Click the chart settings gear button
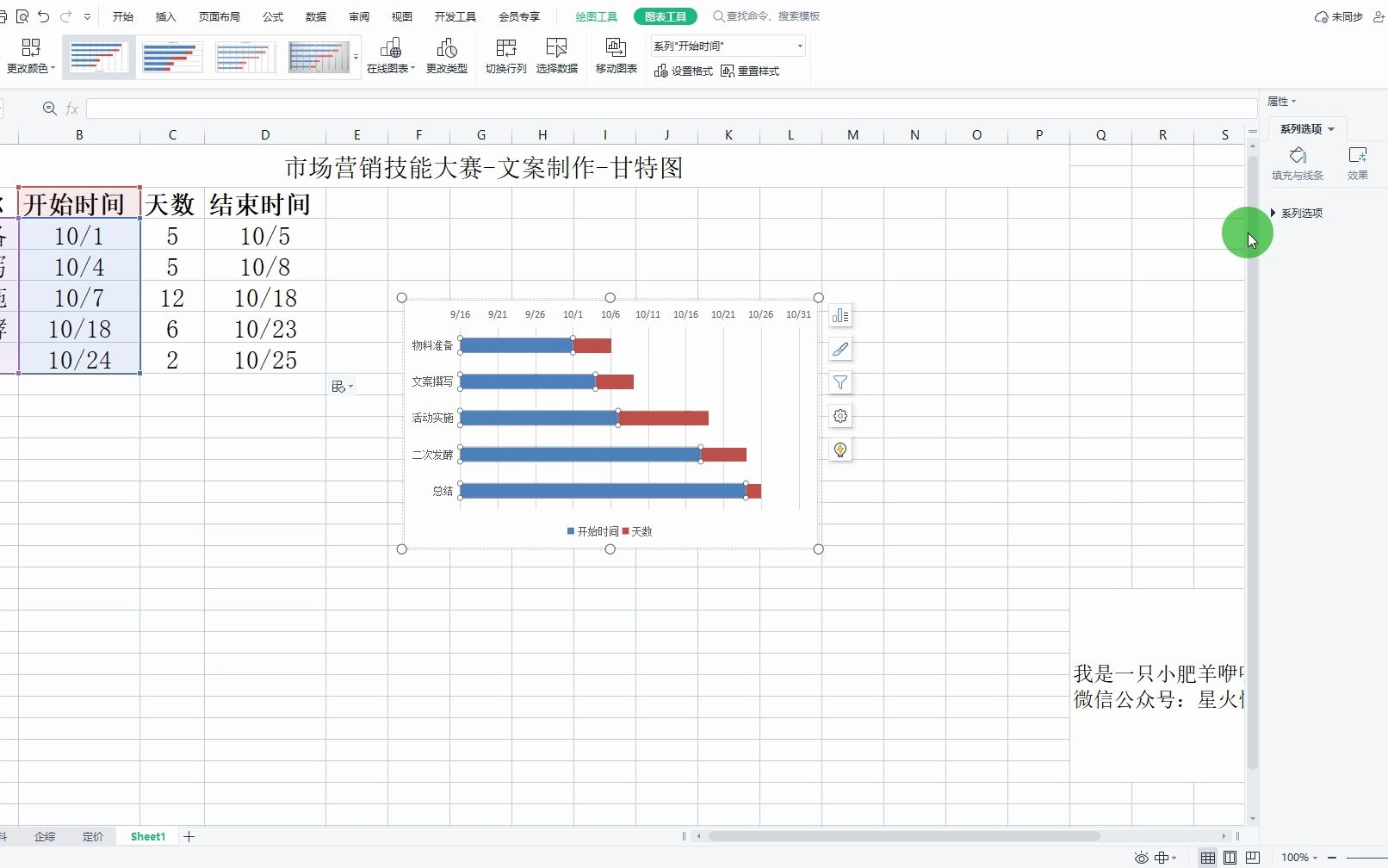1388x868 pixels. pos(840,417)
